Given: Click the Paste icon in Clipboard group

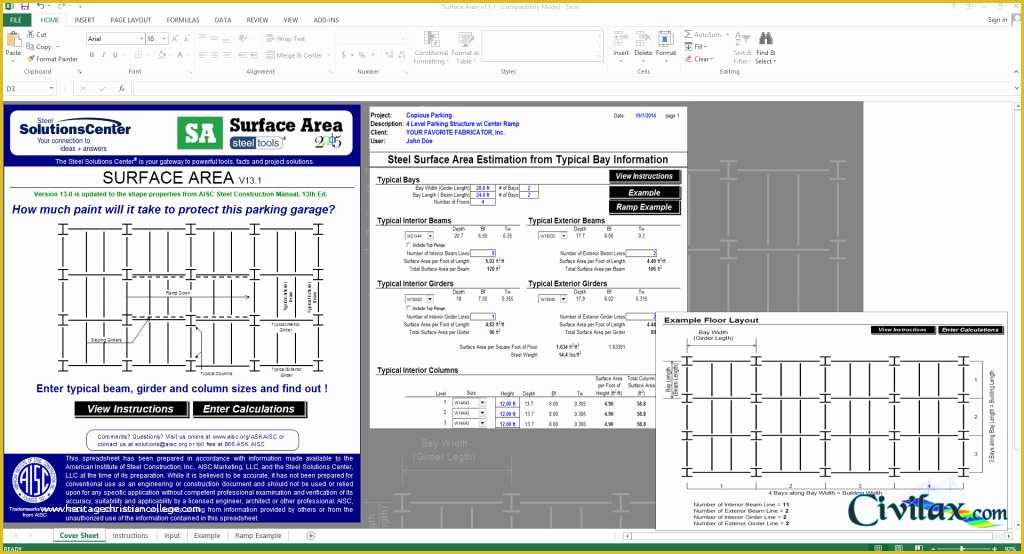Looking at the screenshot, I should click(12, 39).
